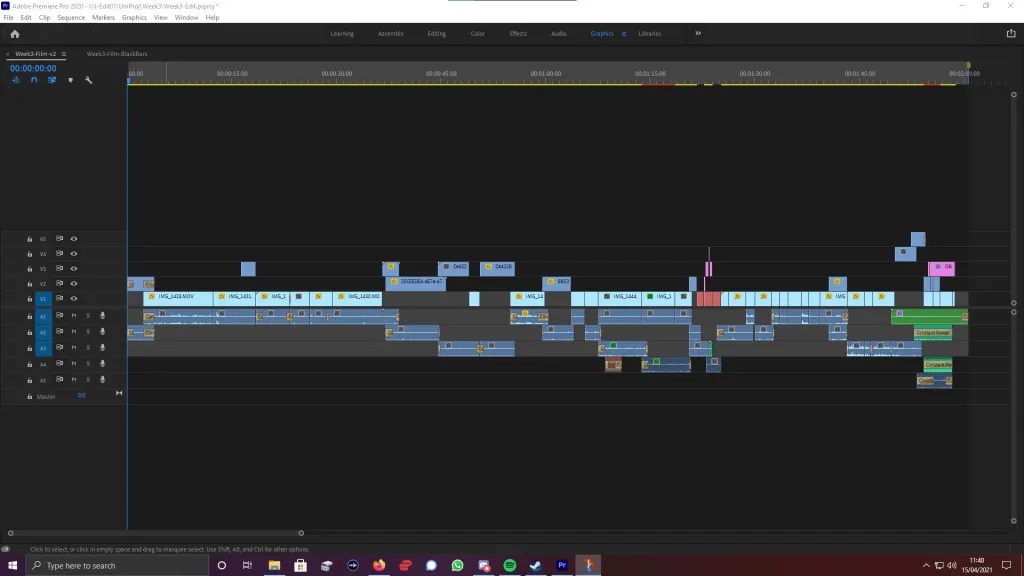Image resolution: width=1024 pixels, height=576 pixels.
Task: Open Spotify from the Windows taskbar
Action: click(509, 565)
